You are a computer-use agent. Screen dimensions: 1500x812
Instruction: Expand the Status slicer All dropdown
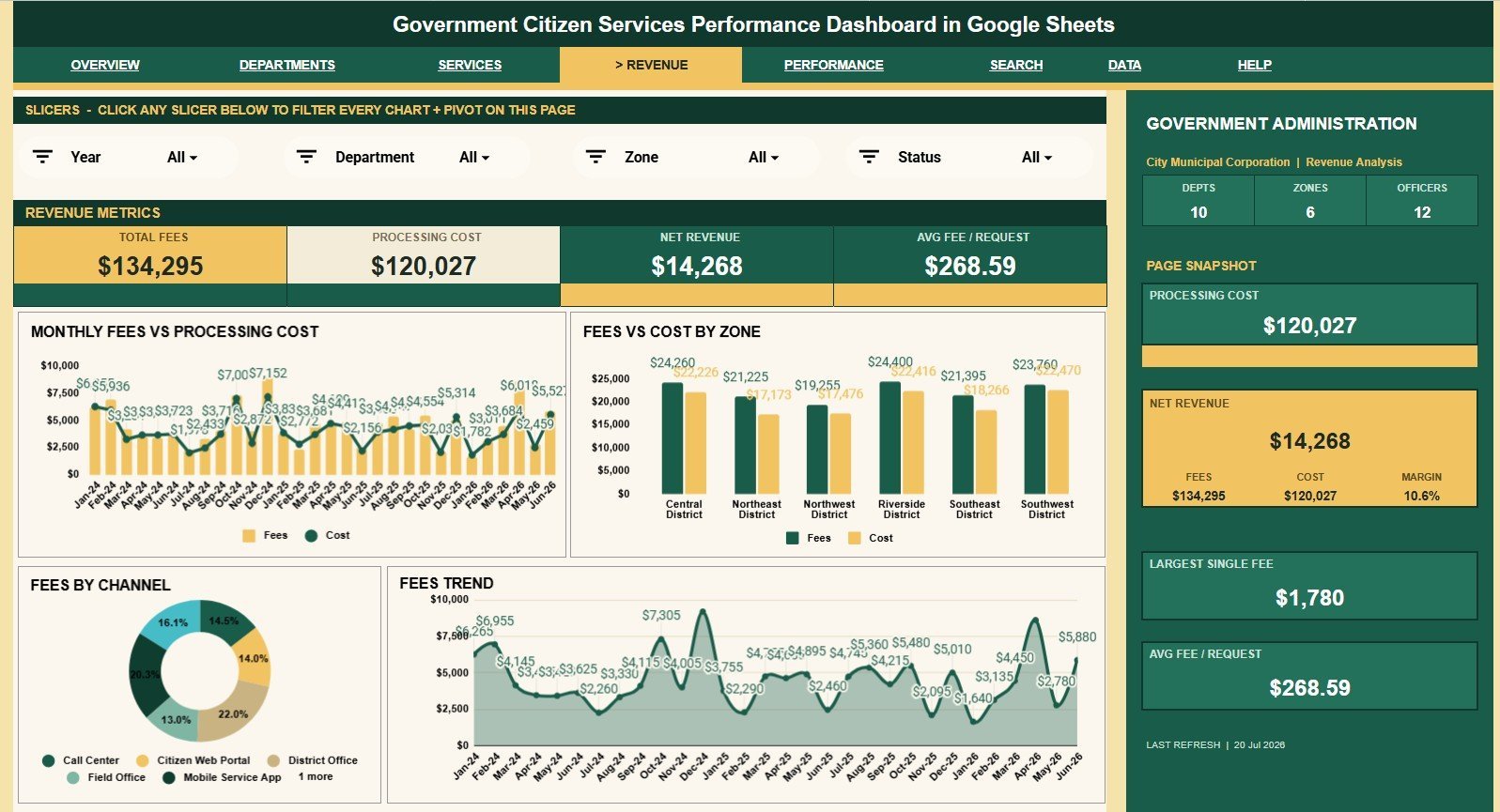click(x=1037, y=158)
